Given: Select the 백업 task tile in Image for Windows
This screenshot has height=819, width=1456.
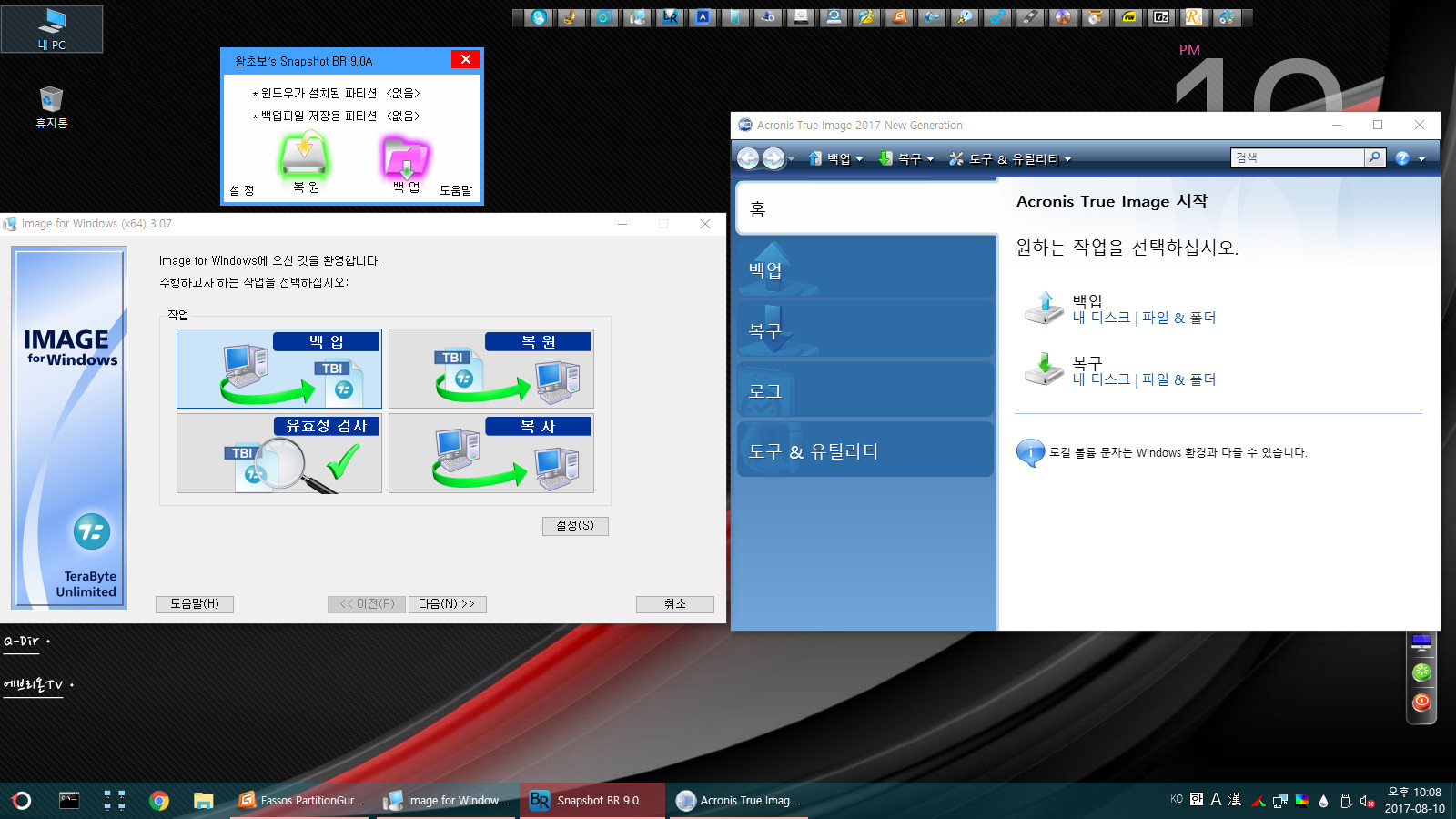Looking at the screenshot, I should pos(279,369).
